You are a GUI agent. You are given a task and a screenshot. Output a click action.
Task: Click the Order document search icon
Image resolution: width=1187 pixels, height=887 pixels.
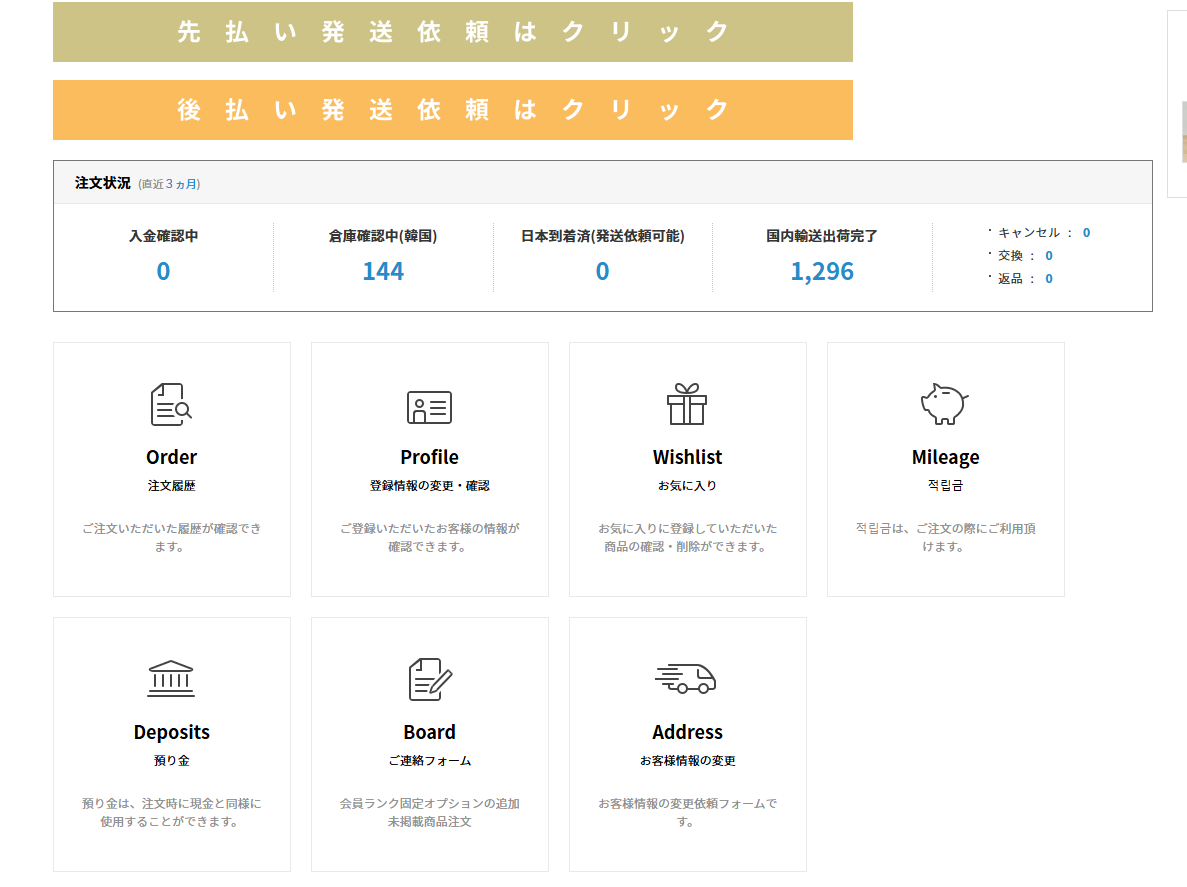(171, 405)
